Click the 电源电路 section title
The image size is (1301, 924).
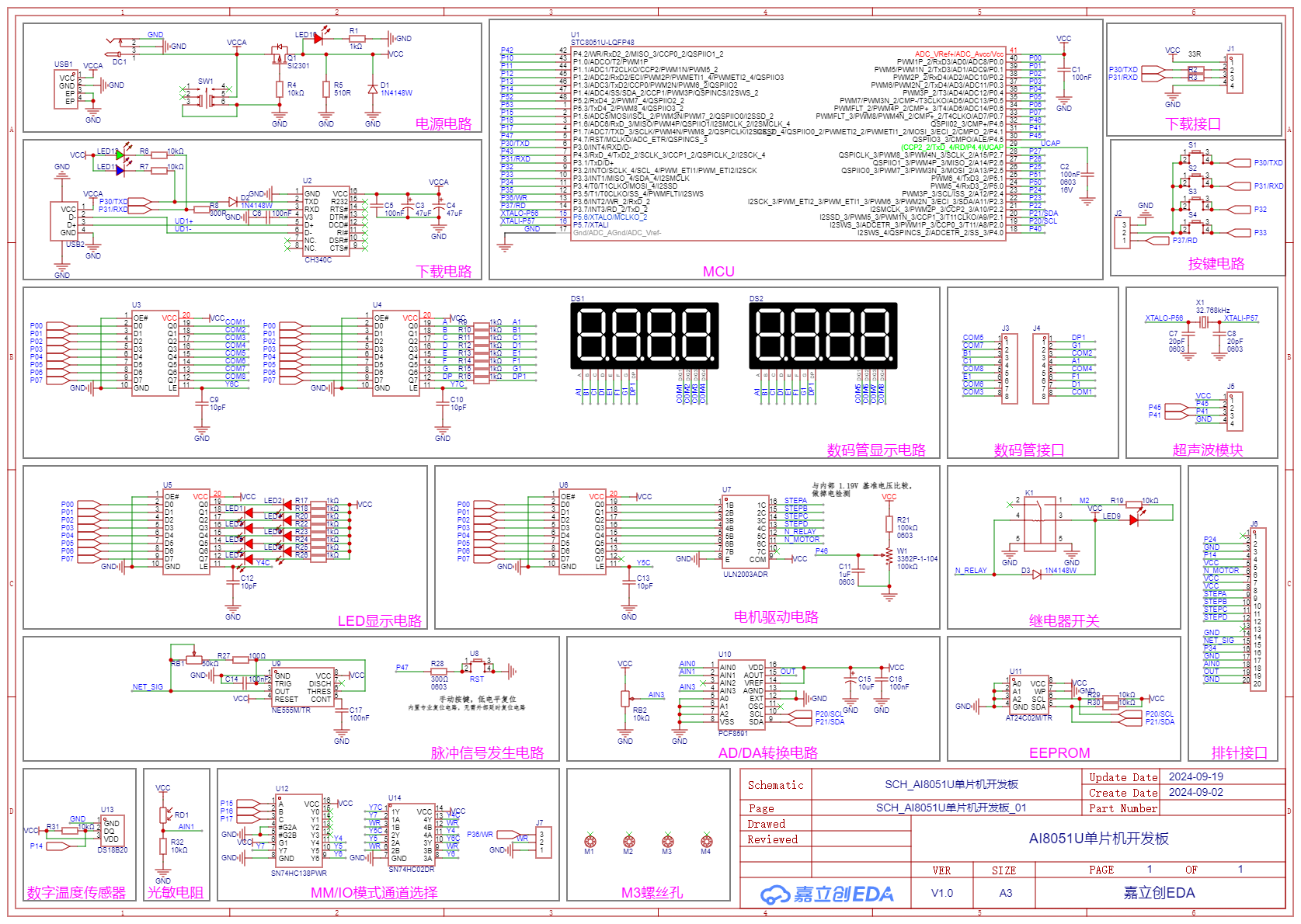coord(444,123)
